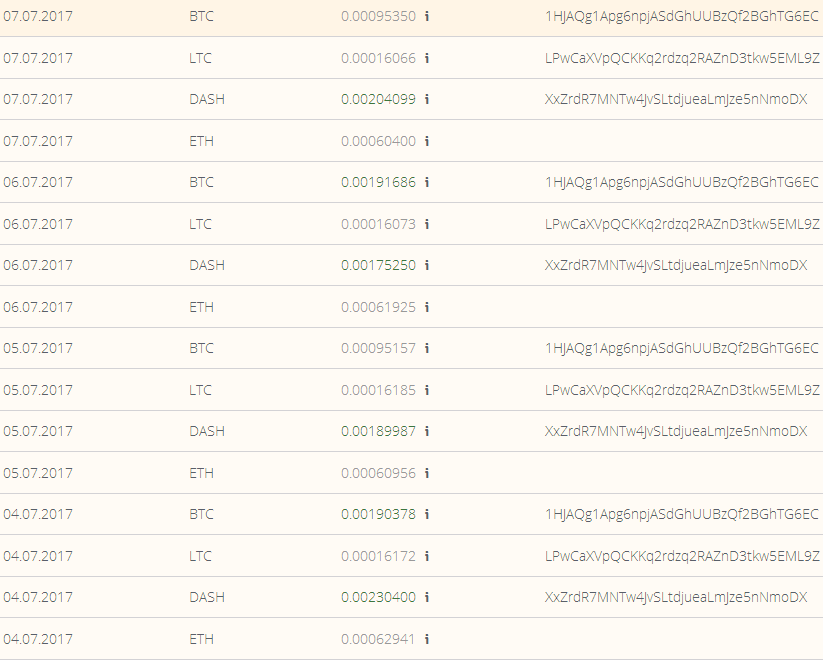Viewport: 823px width, 660px height.
Task: Select amount 0.00016172
Action: click(378, 556)
